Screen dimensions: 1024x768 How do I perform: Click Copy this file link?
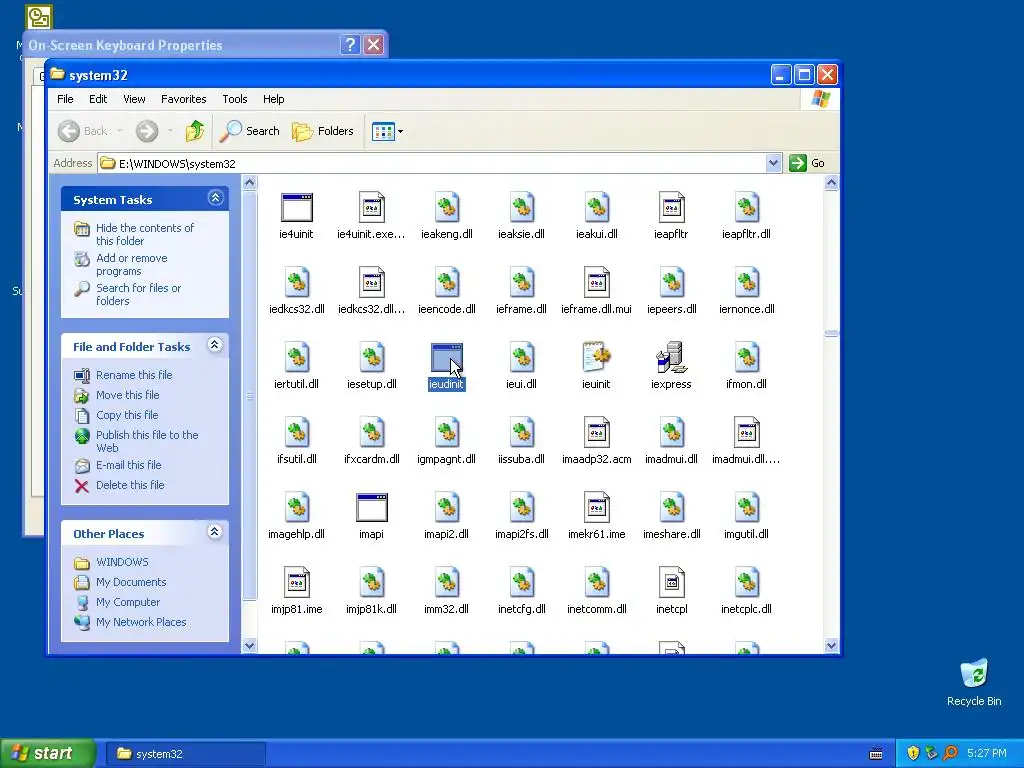click(x=127, y=415)
